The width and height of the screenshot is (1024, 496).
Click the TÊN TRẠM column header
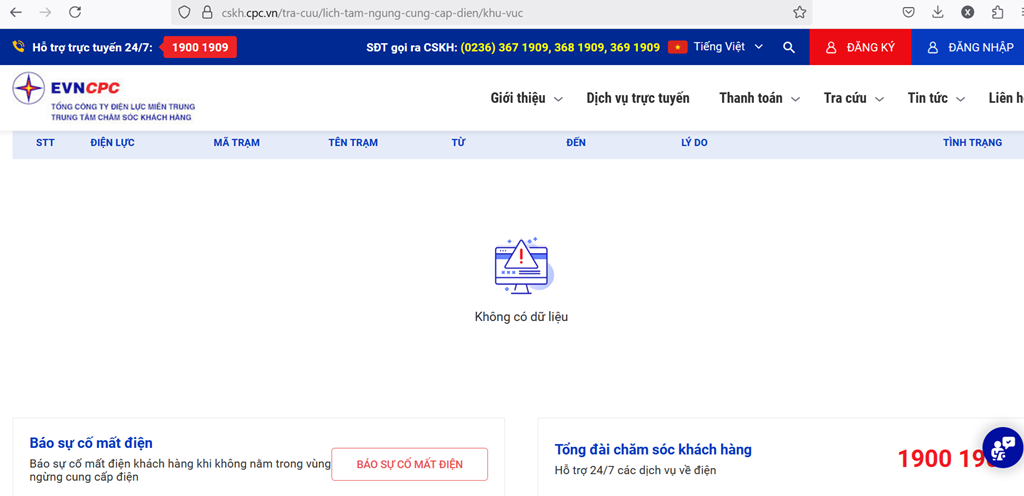[353, 143]
